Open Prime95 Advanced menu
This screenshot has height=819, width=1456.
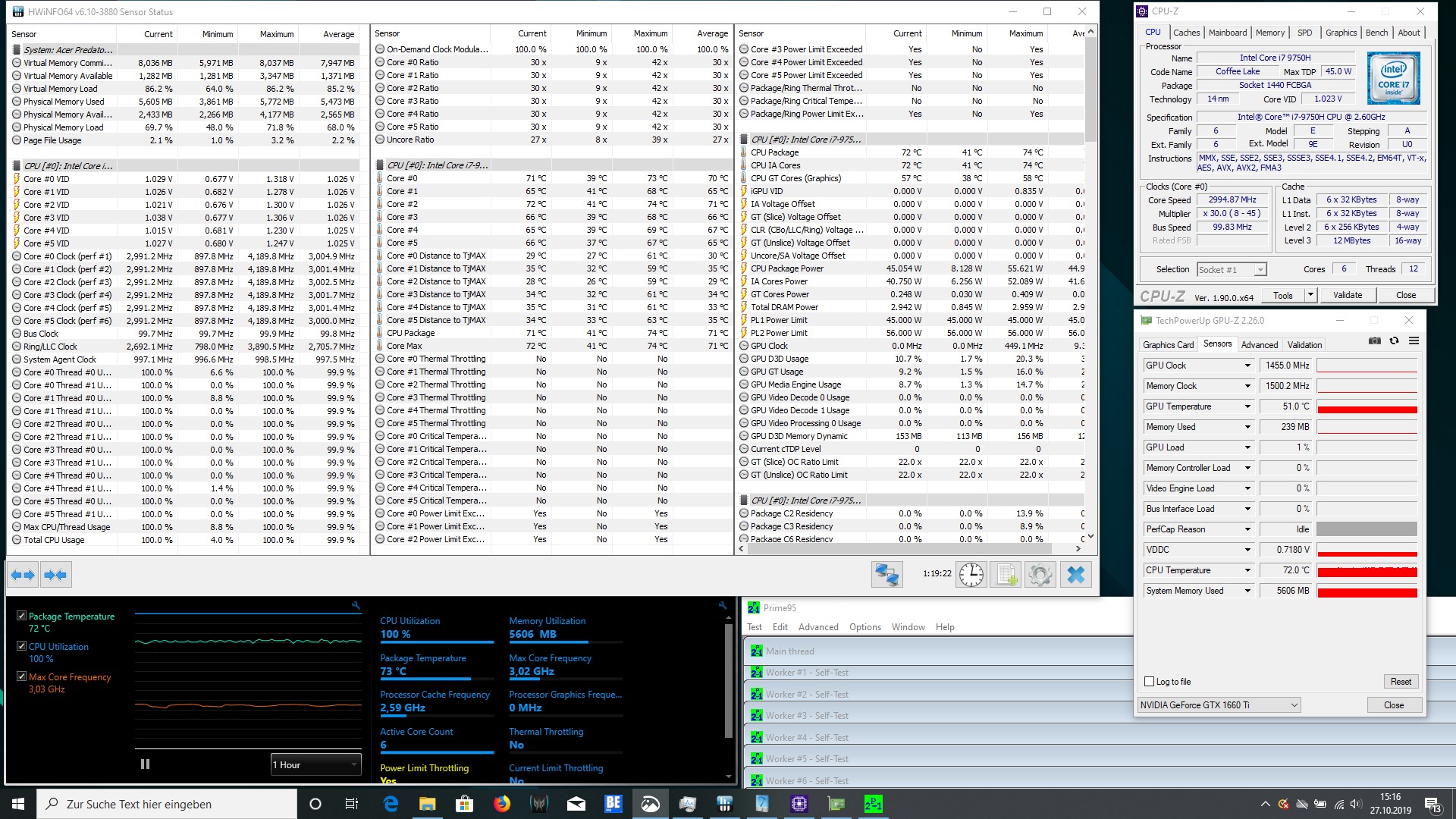pos(817,627)
